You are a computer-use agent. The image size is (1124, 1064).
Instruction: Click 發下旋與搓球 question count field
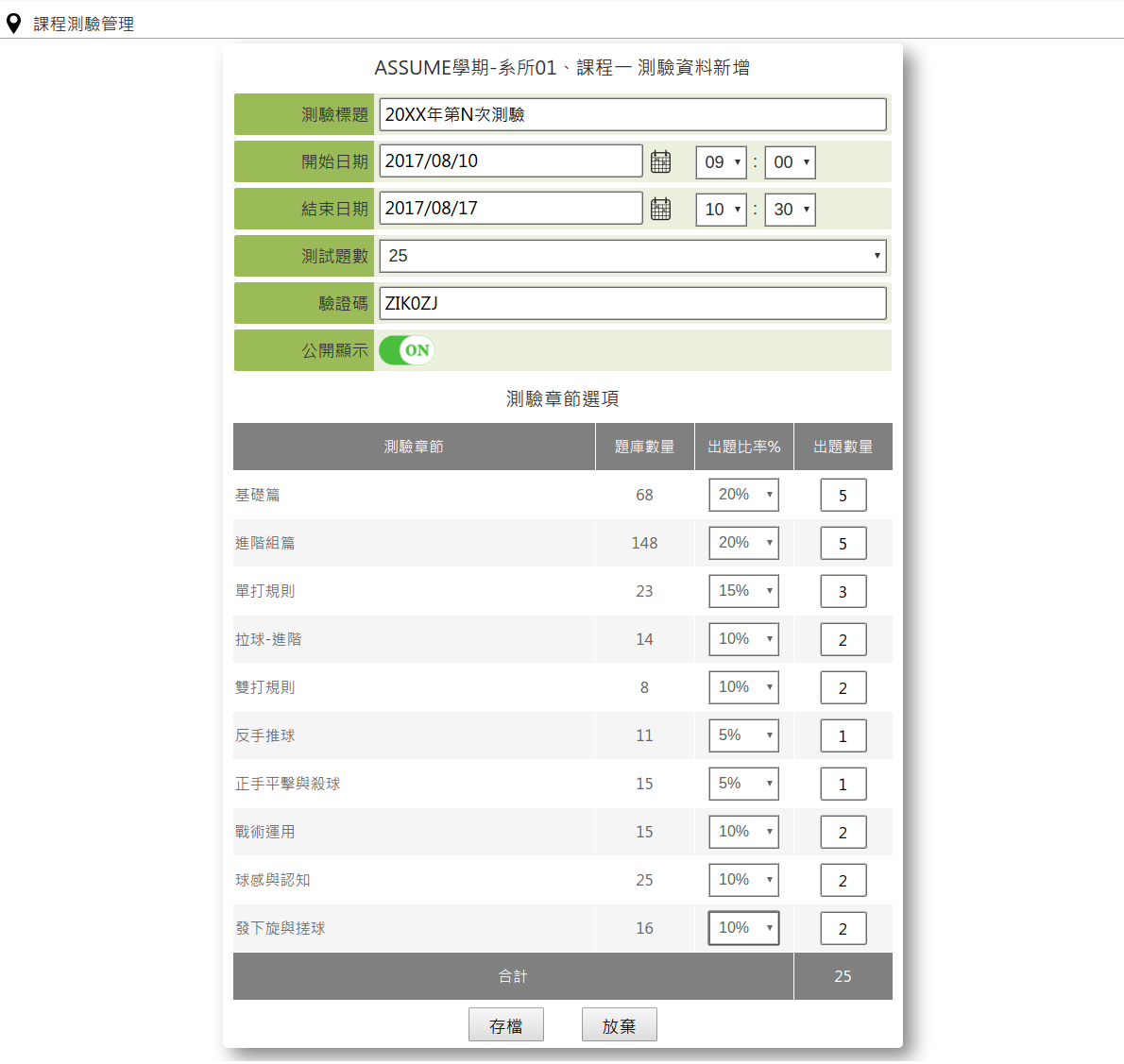point(843,929)
